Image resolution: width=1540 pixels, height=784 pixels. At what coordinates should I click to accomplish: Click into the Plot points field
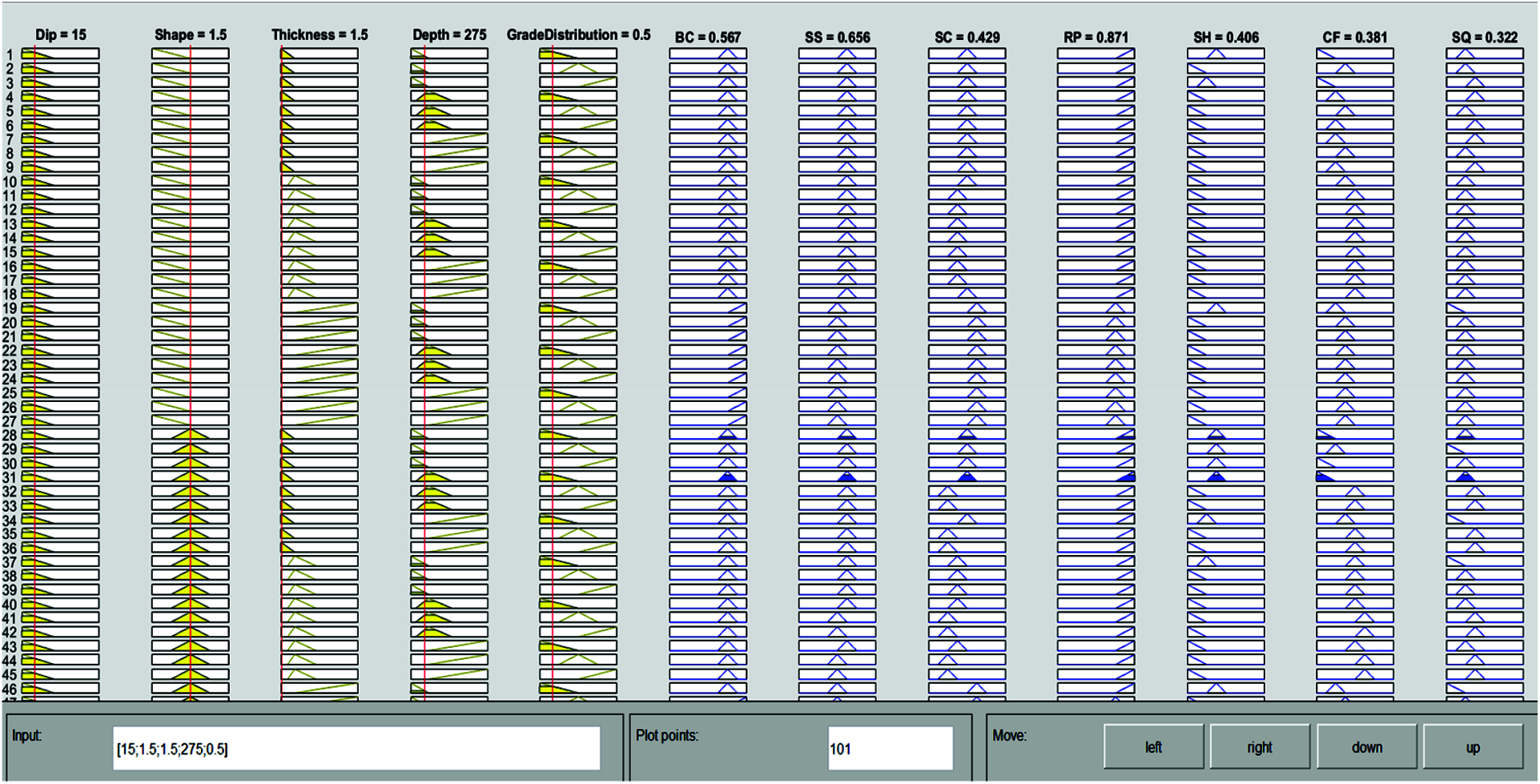[890, 749]
